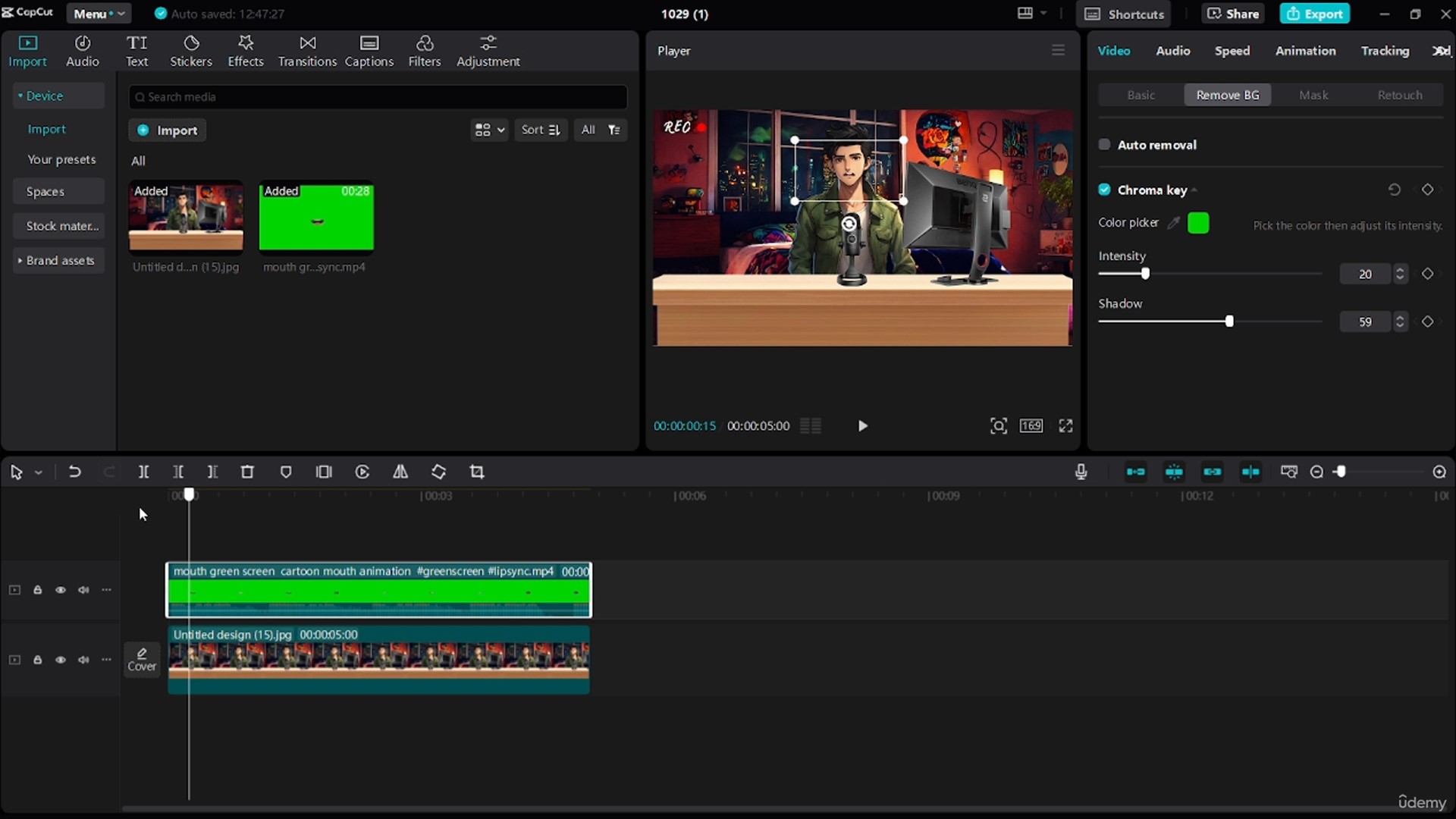
Task: Lock the mouth green screen track
Action: click(37, 590)
